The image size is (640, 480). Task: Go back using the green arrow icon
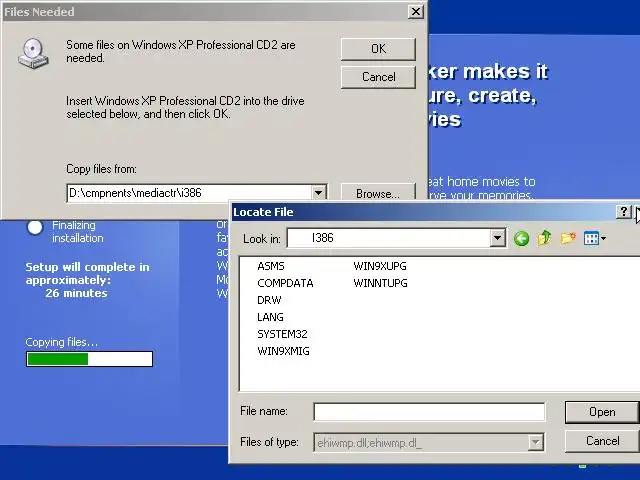coord(521,238)
